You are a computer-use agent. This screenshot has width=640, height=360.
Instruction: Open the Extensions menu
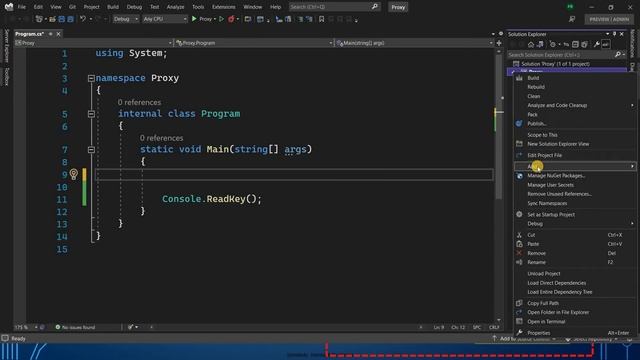[224, 7]
